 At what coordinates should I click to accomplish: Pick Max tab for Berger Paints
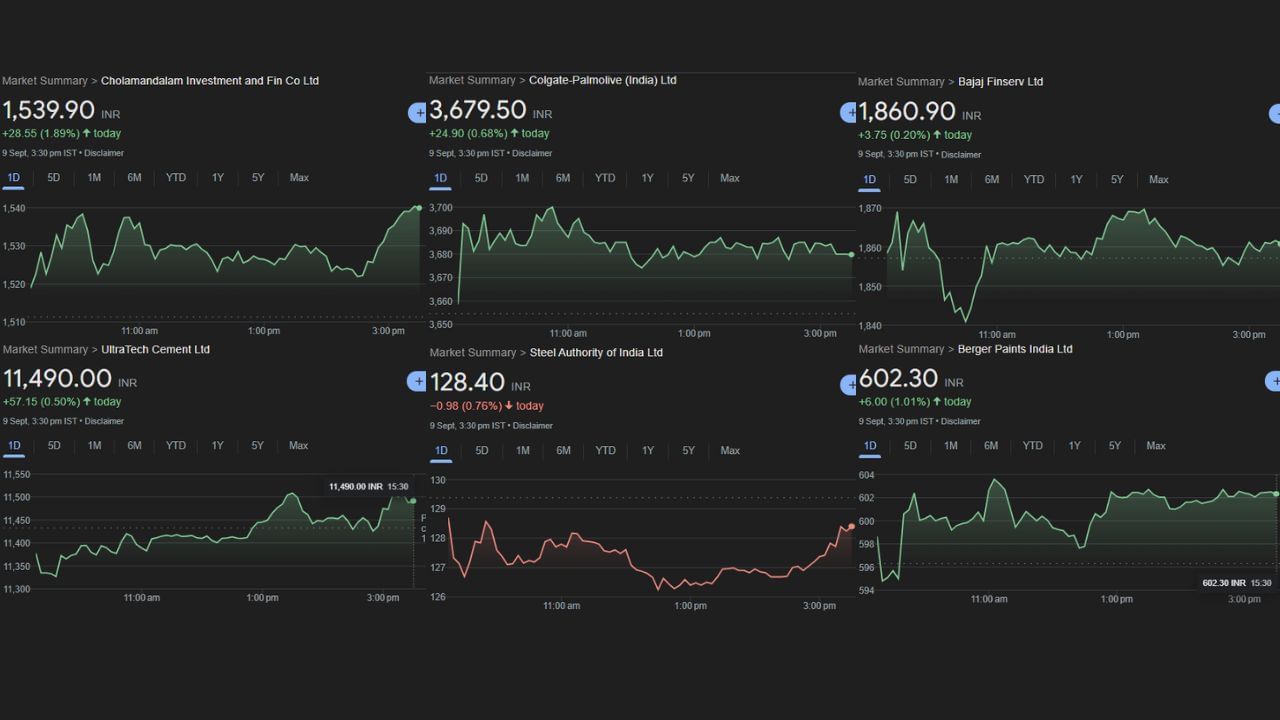(x=1156, y=446)
